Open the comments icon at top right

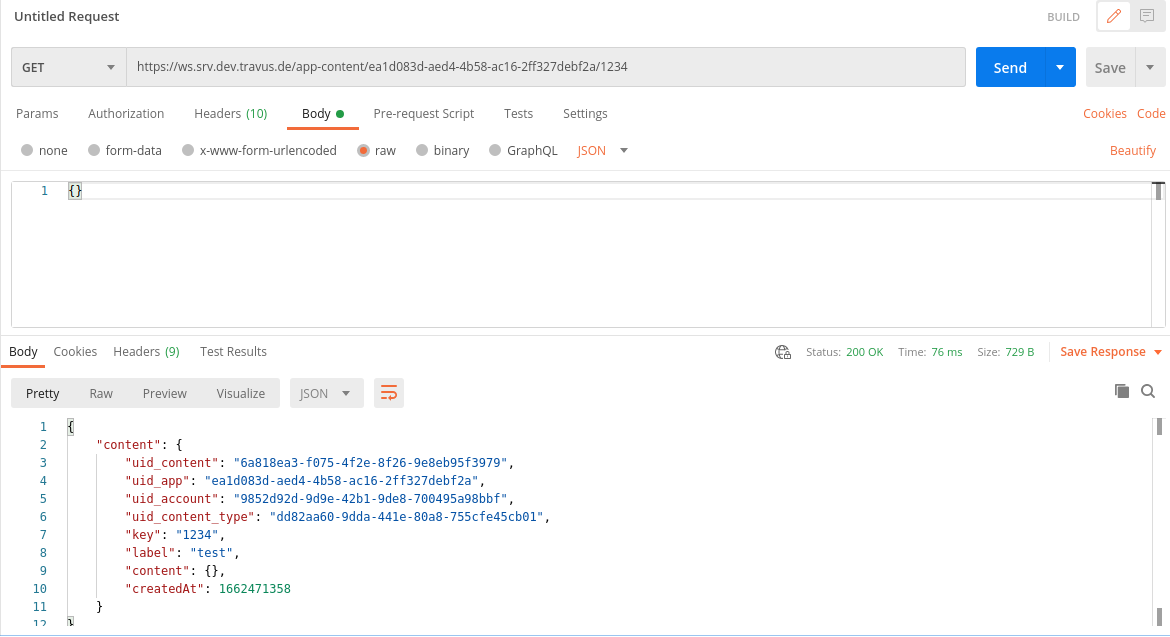(x=1147, y=16)
